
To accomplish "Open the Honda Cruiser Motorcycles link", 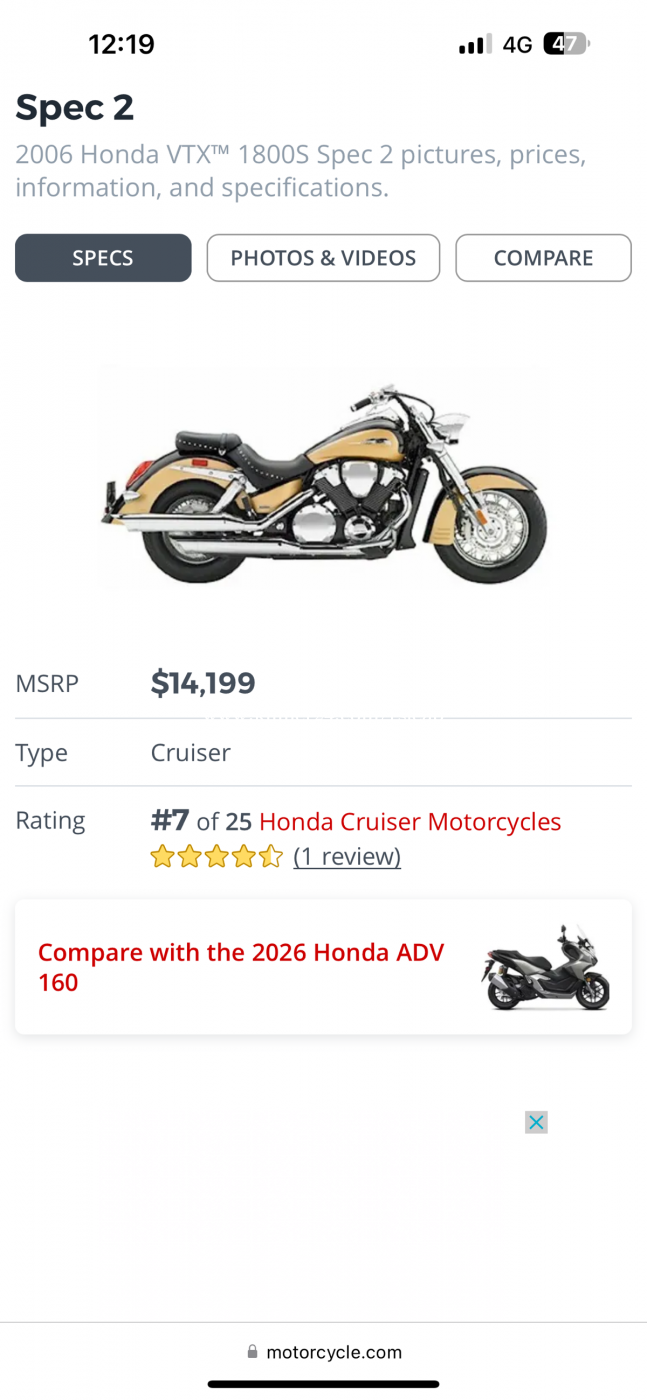I will click(x=410, y=822).
